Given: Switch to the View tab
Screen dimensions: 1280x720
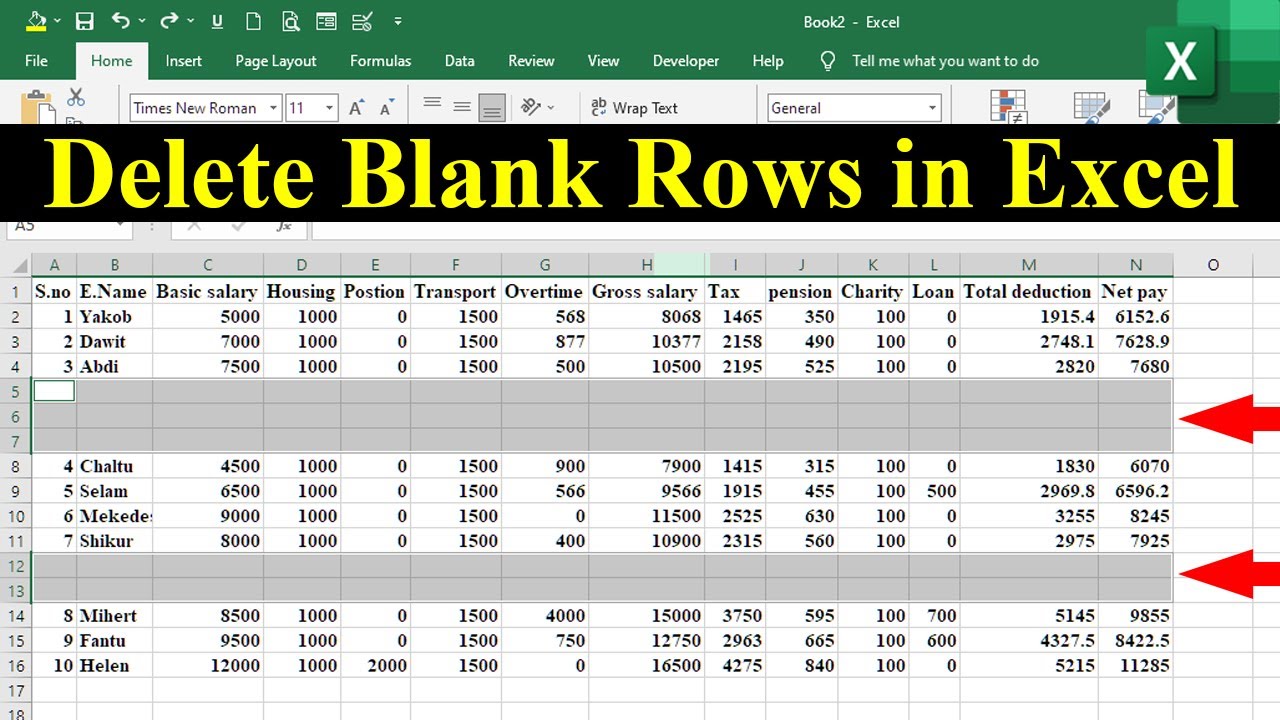Looking at the screenshot, I should (x=603, y=61).
